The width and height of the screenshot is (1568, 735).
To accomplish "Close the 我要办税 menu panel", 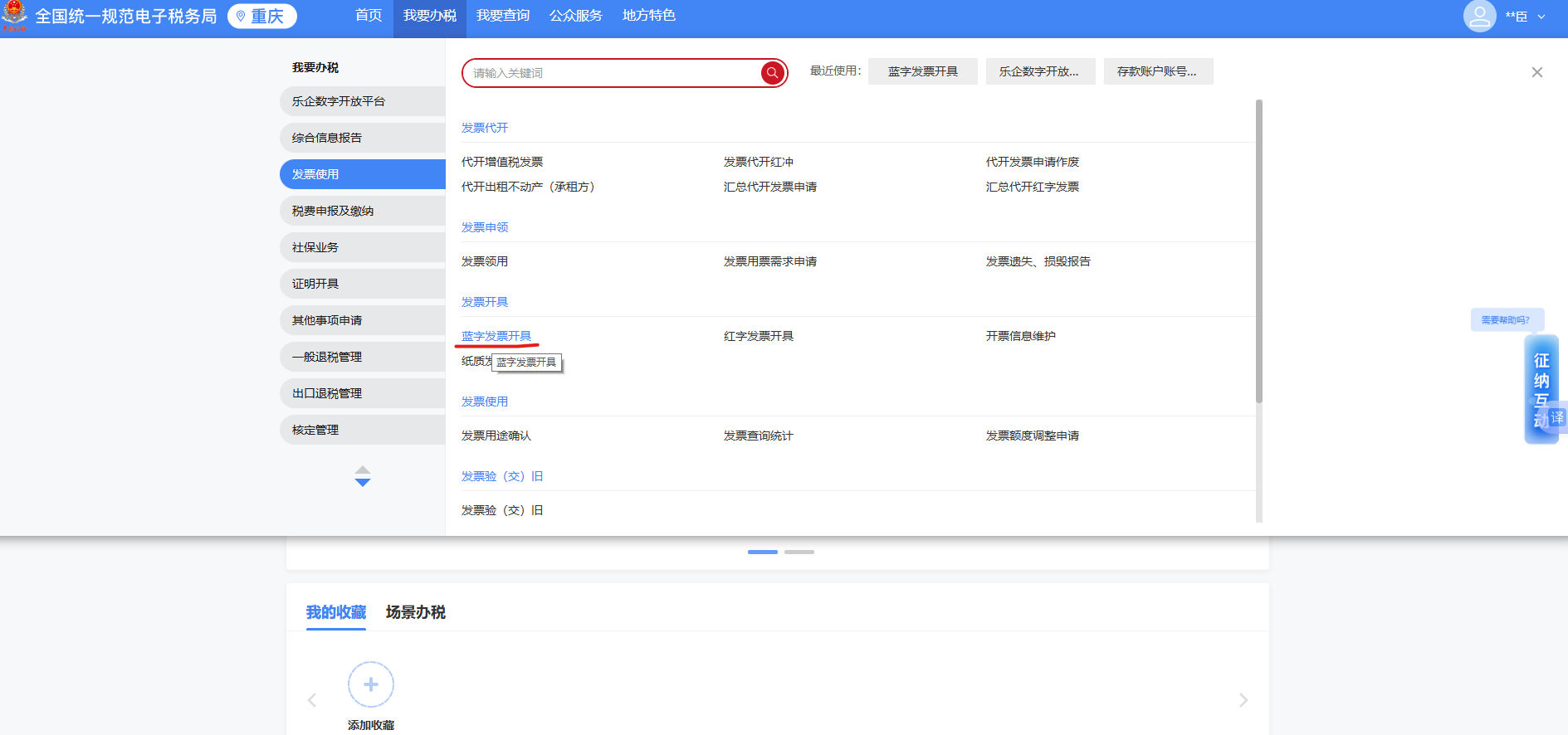I will coord(1536,72).
